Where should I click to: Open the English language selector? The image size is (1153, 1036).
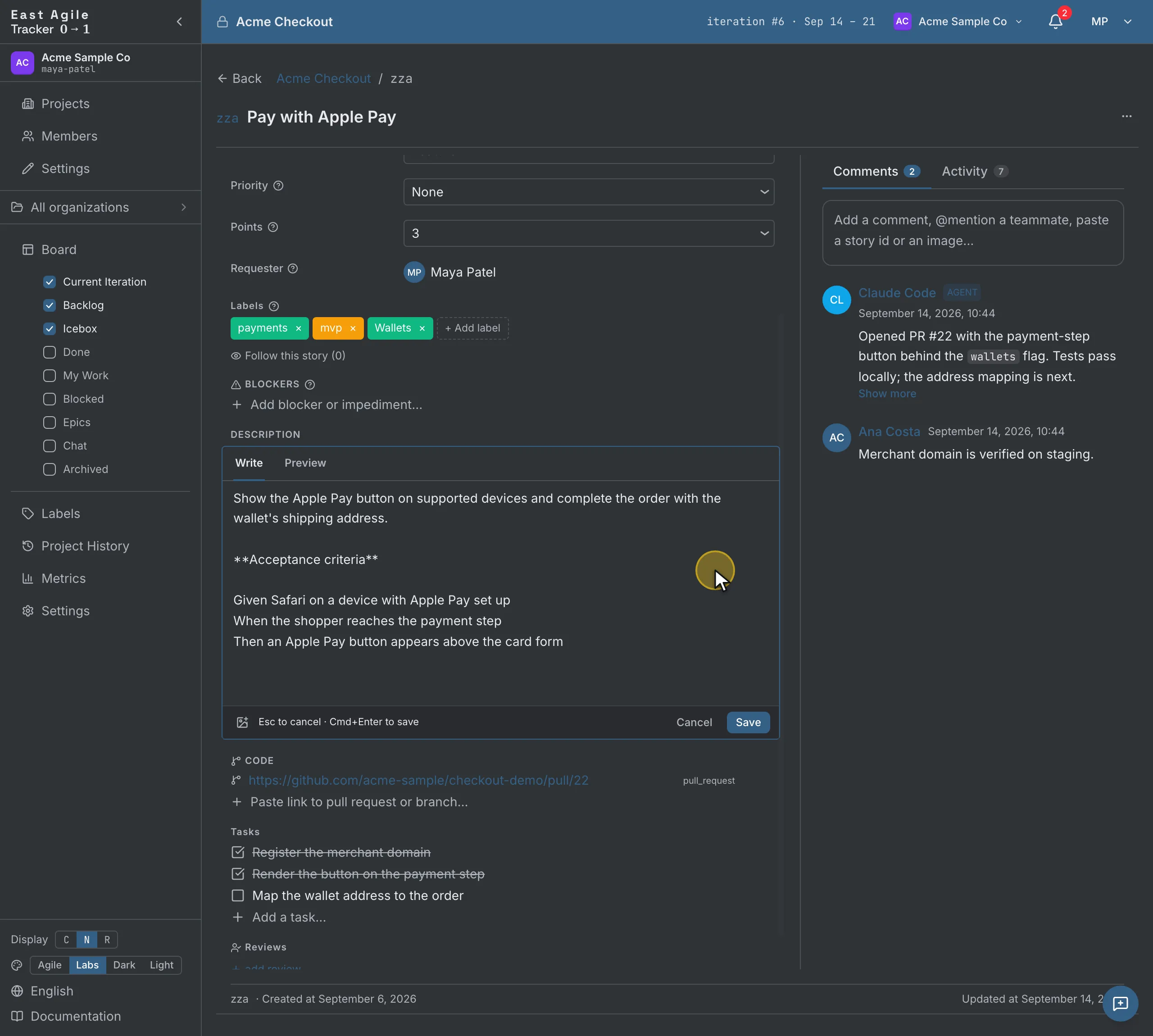51,991
